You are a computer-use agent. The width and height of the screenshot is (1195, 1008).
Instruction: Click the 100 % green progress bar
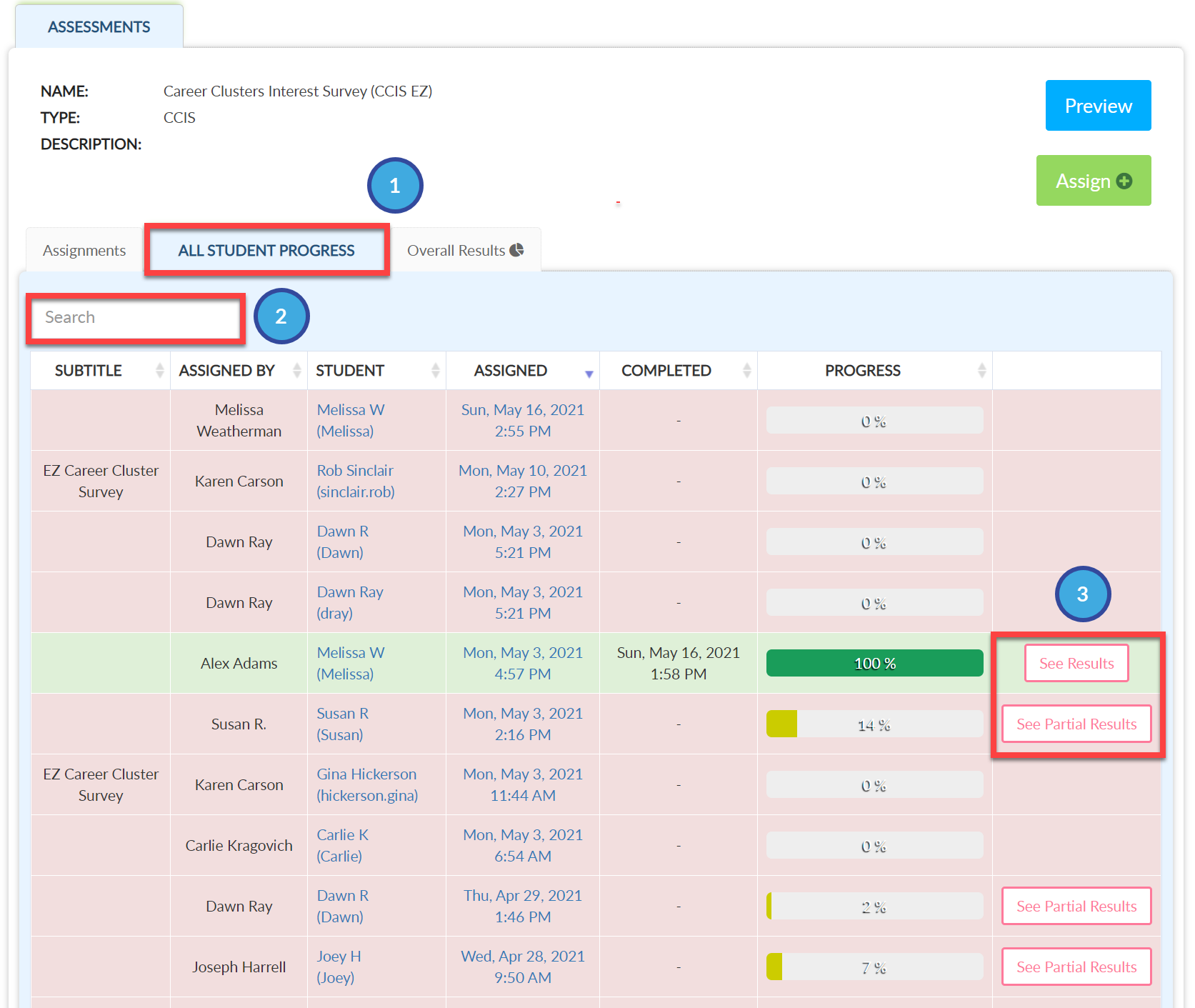point(874,663)
